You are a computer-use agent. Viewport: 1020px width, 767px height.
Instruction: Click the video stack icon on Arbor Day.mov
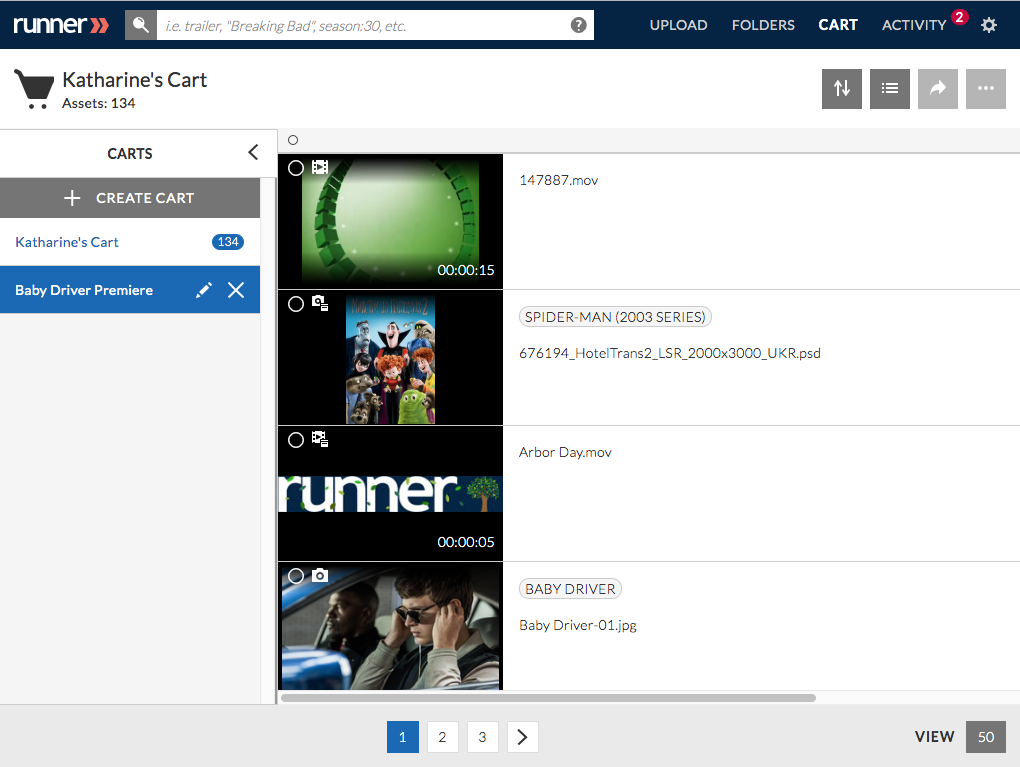[x=320, y=438]
